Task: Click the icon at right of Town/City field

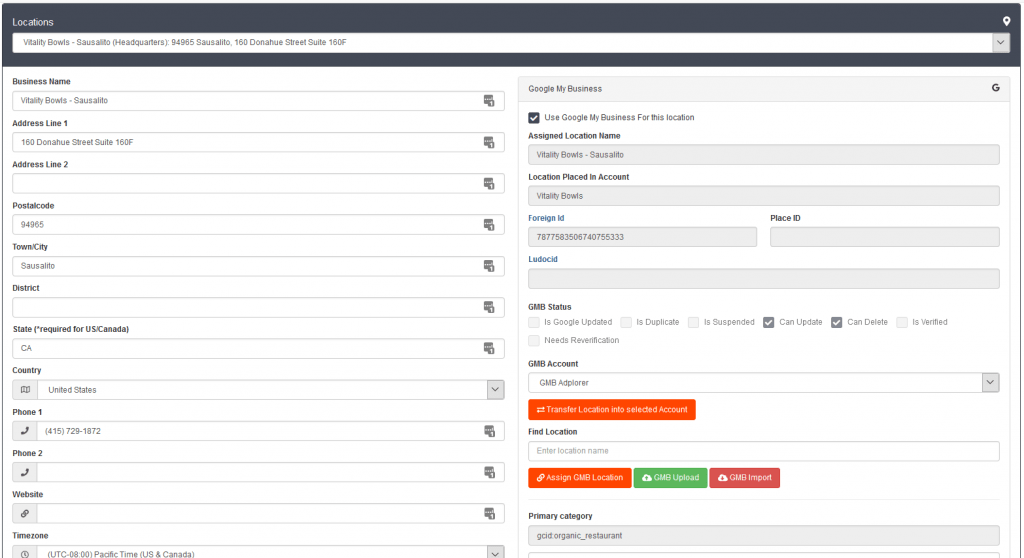Action: pos(489,266)
